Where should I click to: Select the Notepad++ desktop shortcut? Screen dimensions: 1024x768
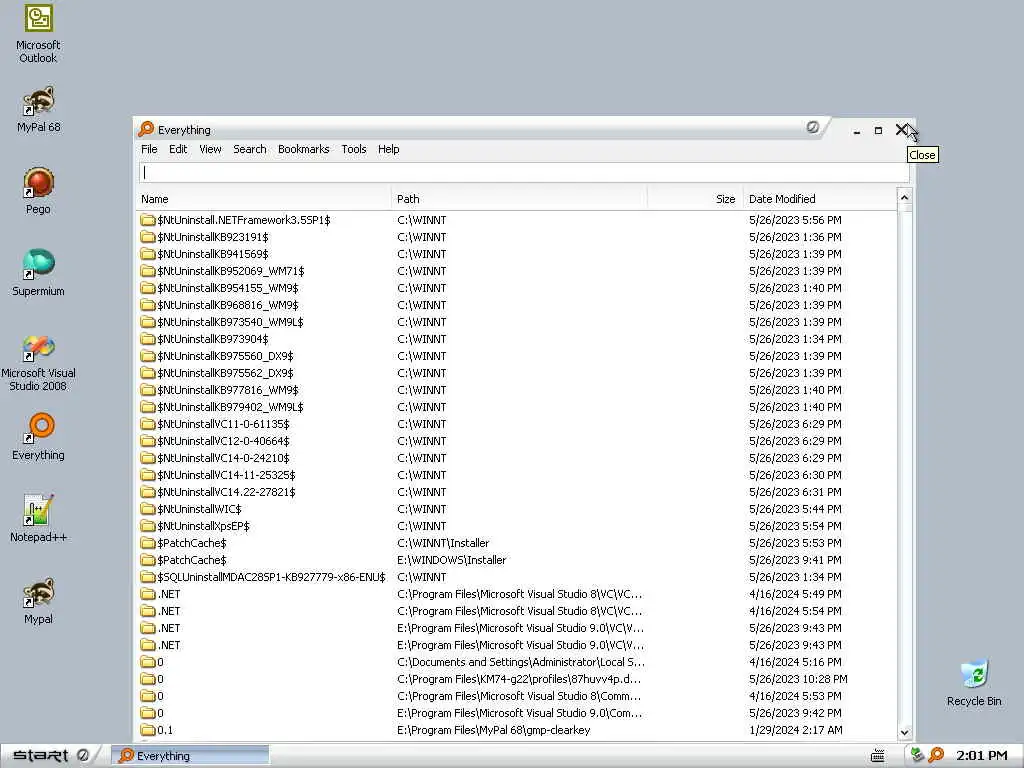click(x=38, y=519)
